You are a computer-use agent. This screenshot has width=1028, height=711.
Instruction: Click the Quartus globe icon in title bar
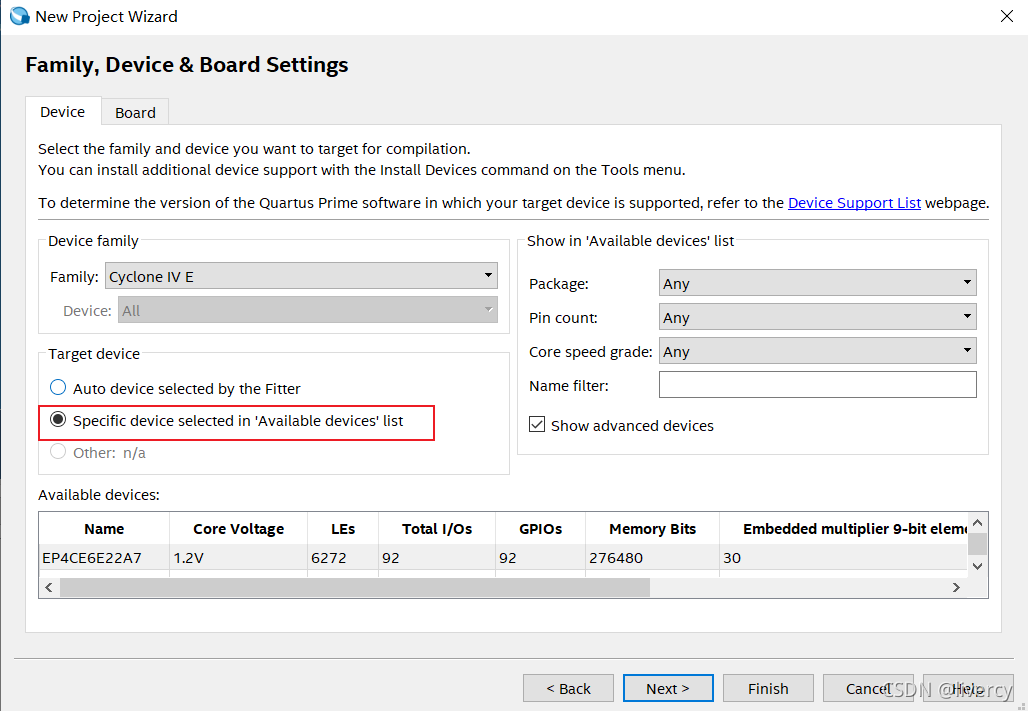pos(19,16)
